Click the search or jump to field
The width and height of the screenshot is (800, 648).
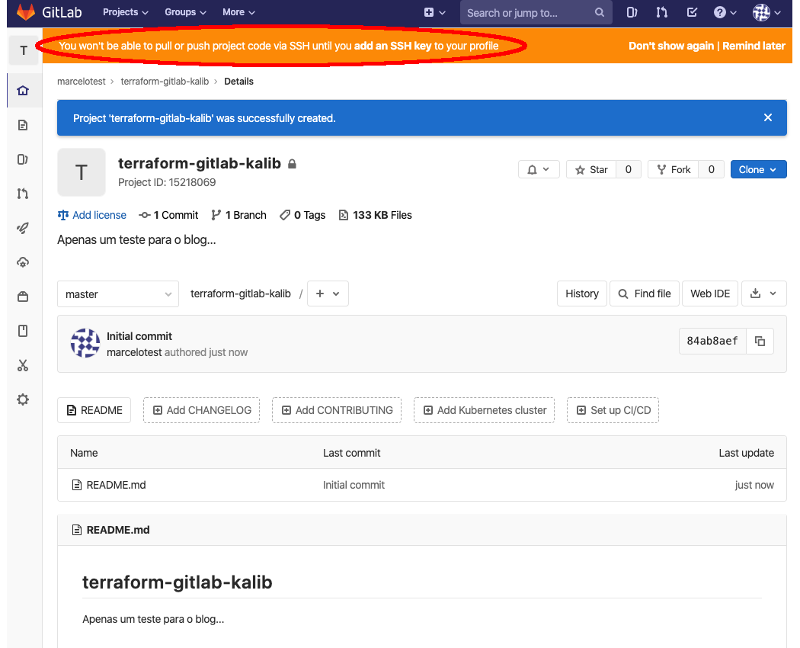point(530,13)
